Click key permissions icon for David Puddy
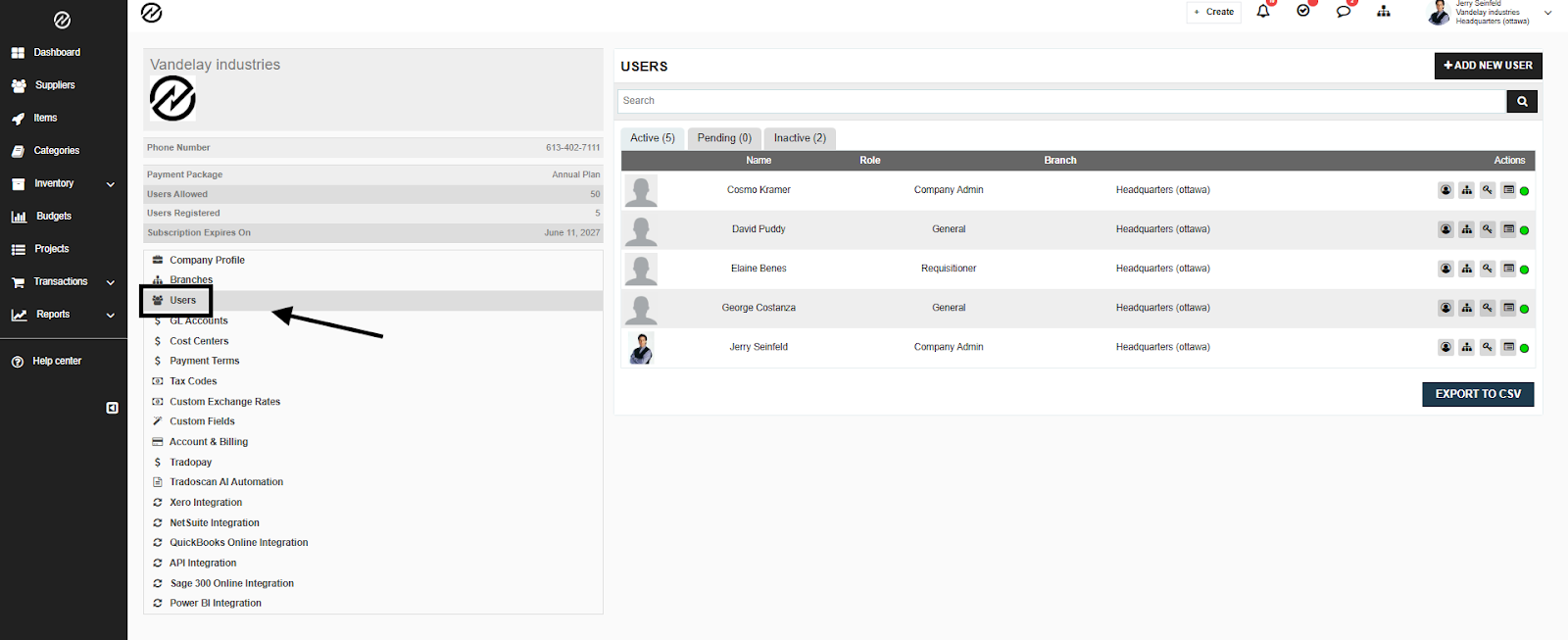 (x=1488, y=229)
